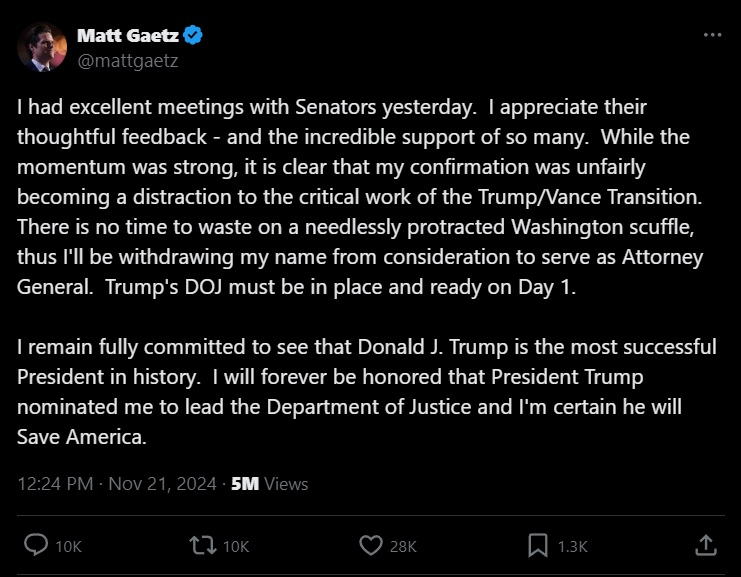
Task: Click the paragraph ending "Save America"
Action: pos(367,392)
